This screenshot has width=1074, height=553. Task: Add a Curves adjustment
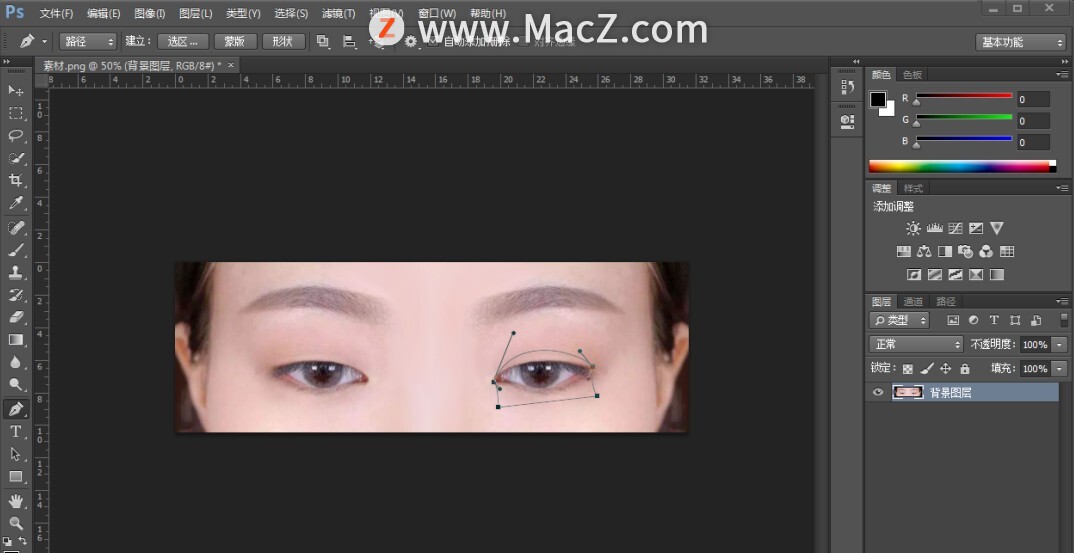[955, 229]
